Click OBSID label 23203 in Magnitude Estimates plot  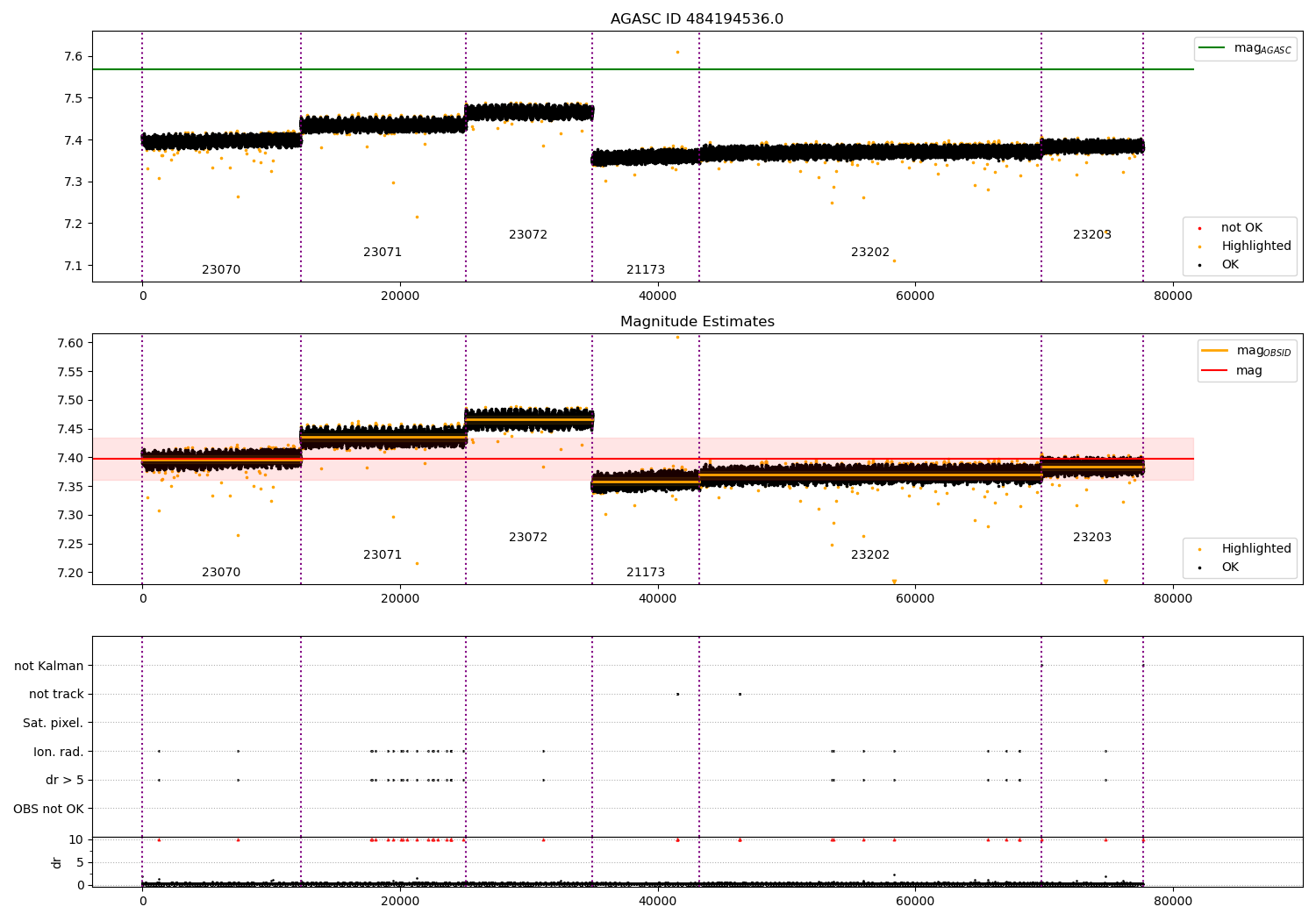coord(1092,538)
